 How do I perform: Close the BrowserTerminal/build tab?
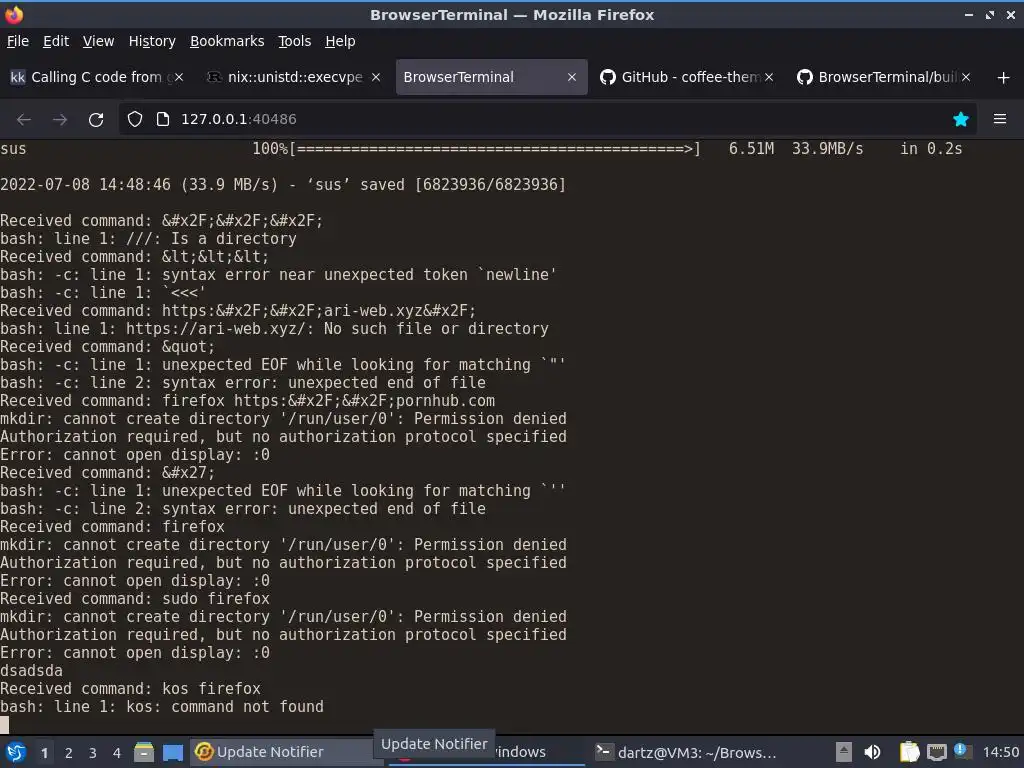[x=966, y=77]
